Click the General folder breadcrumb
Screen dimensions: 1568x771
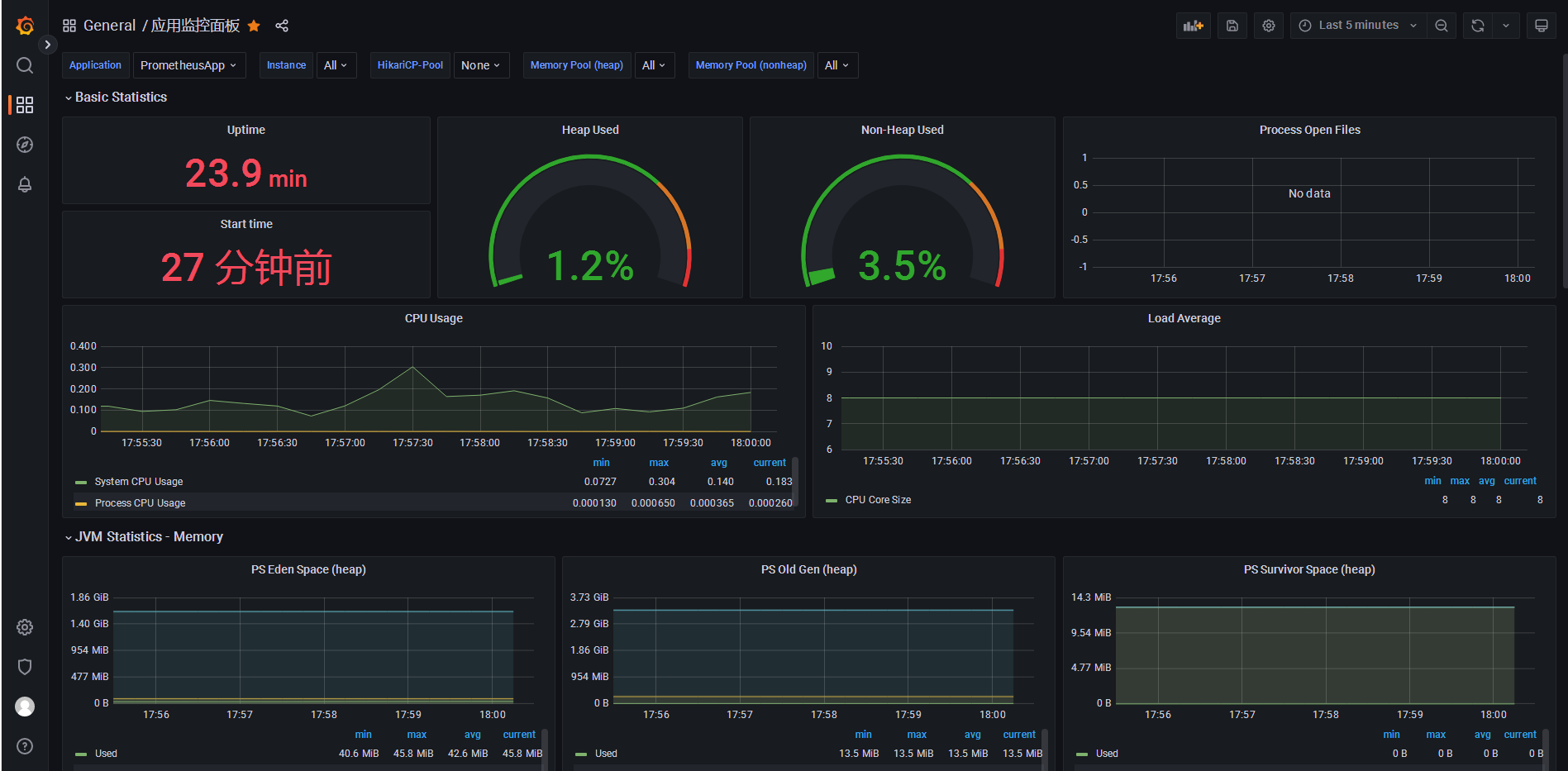(109, 26)
